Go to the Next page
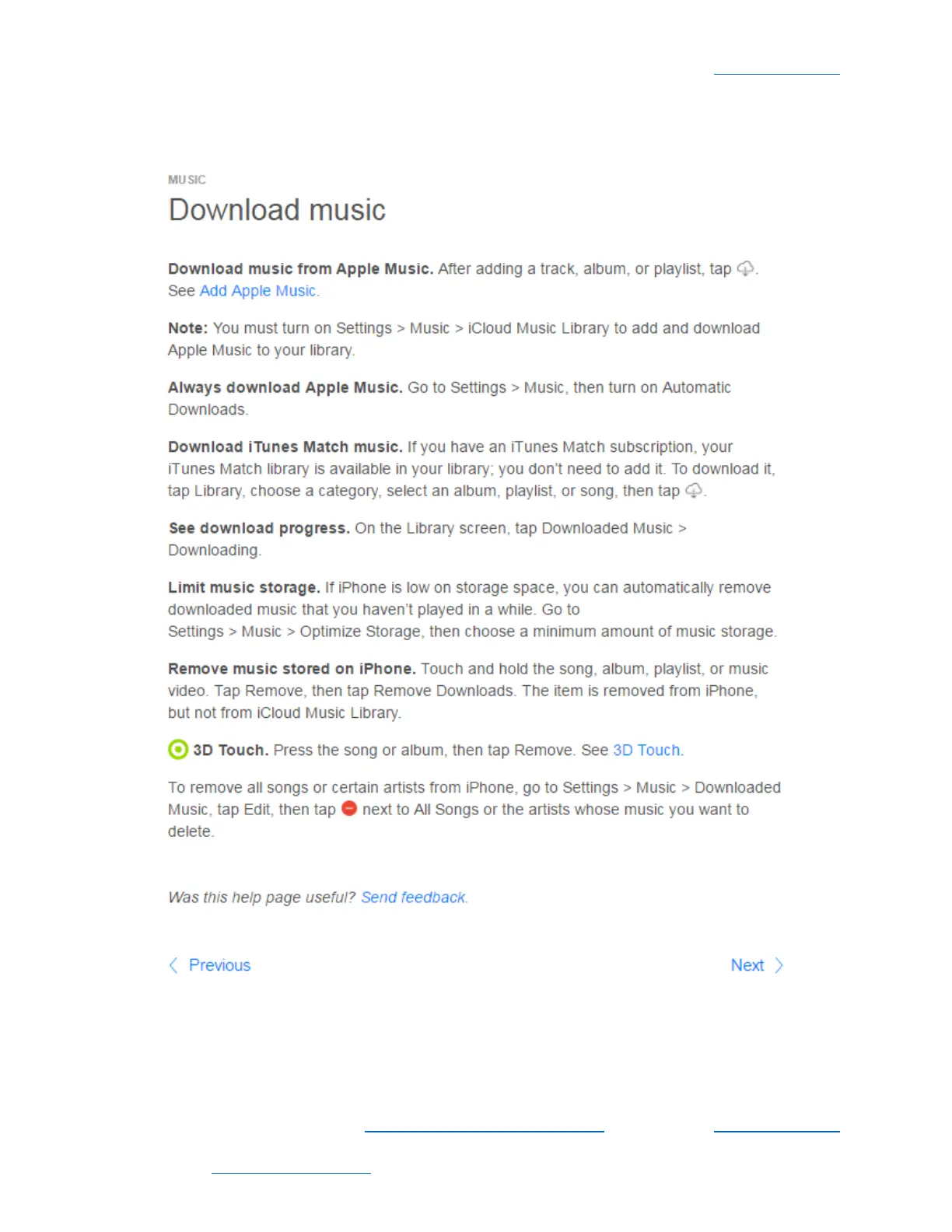The width and height of the screenshot is (952, 1232). (x=747, y=965)
